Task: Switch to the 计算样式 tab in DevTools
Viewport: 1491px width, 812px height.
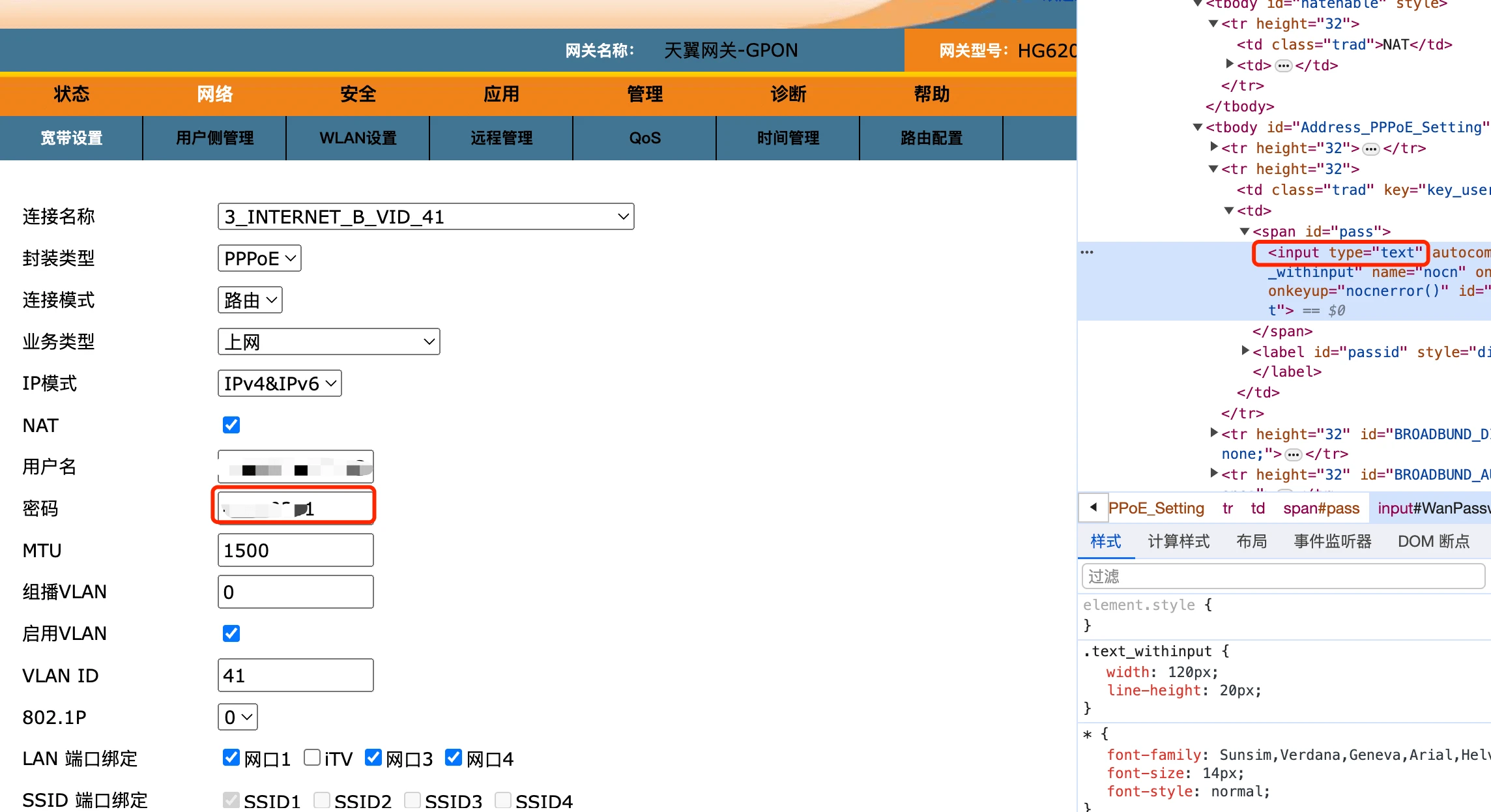Action: click(1178, 541)
